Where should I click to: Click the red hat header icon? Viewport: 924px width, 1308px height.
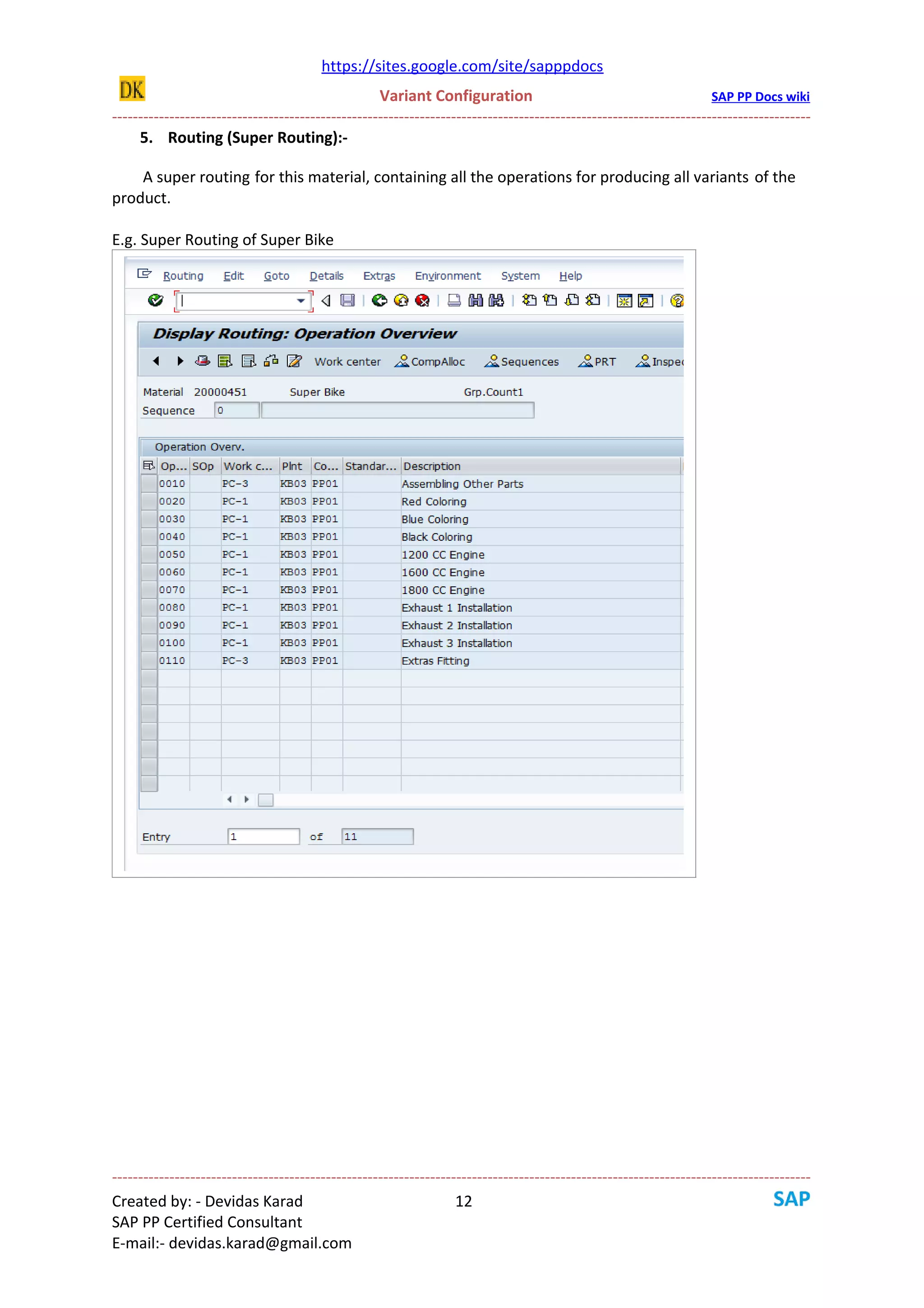pyautogui.click(x=202, y=361)
